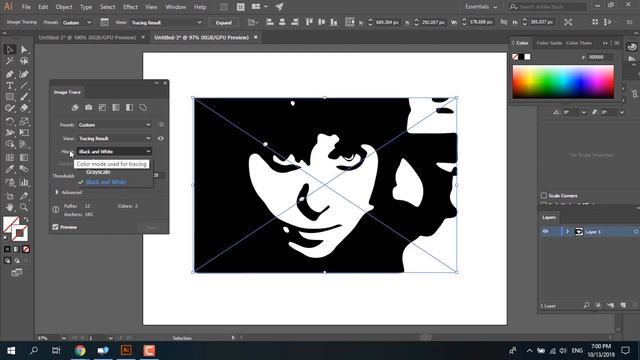The image size is (640, 360).
Task: Toggle Layer 1 visibility eye
Action: (x=546, y=231)
